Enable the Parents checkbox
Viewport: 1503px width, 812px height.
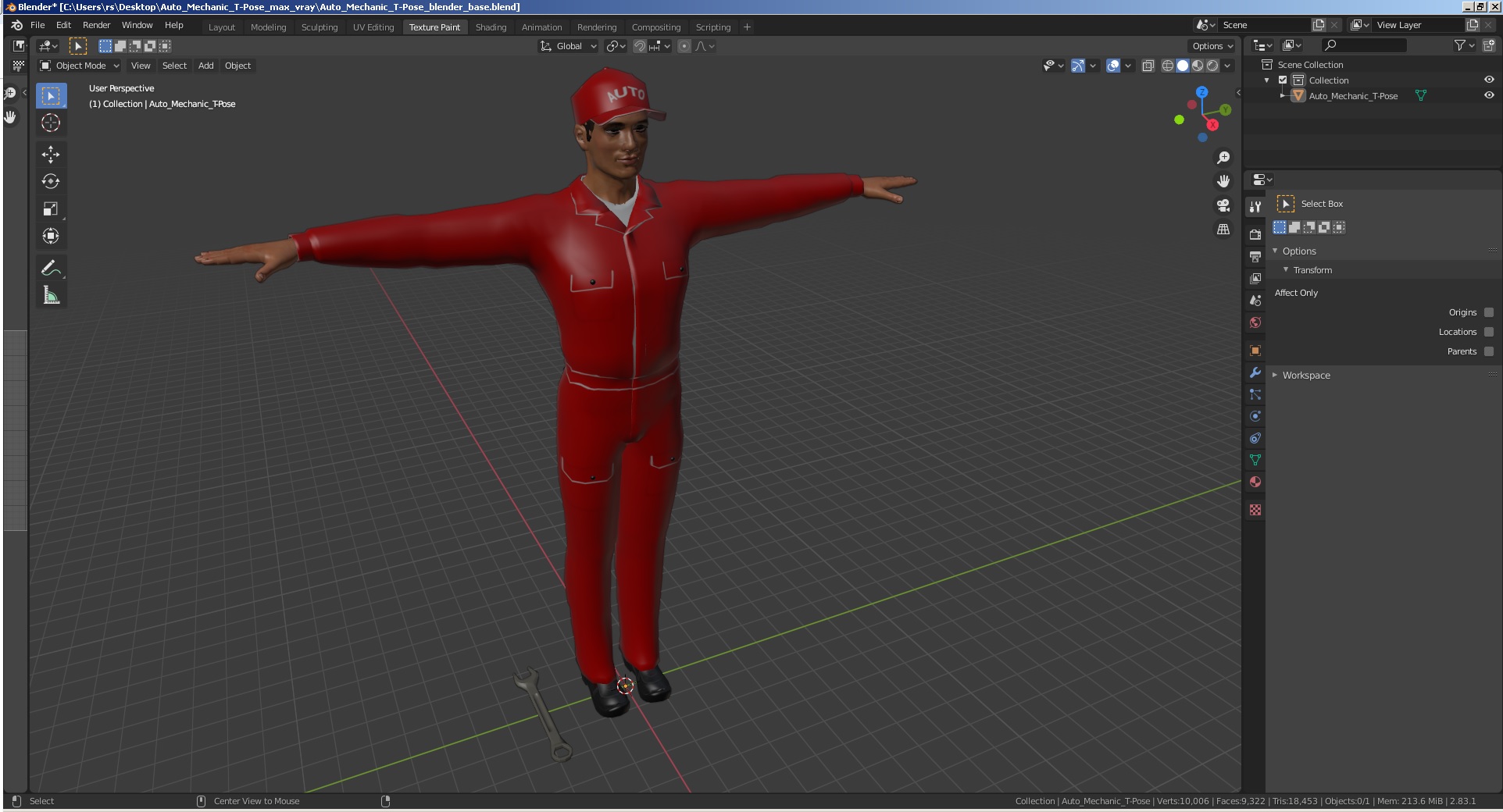click(x=1489, y=351)
